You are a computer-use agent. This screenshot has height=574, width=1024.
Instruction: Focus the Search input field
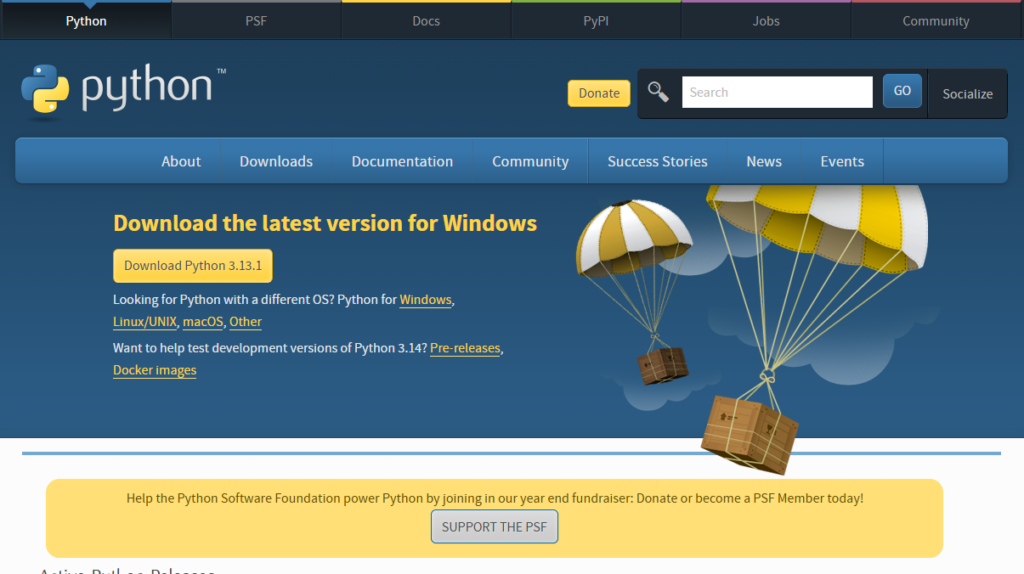777,92
